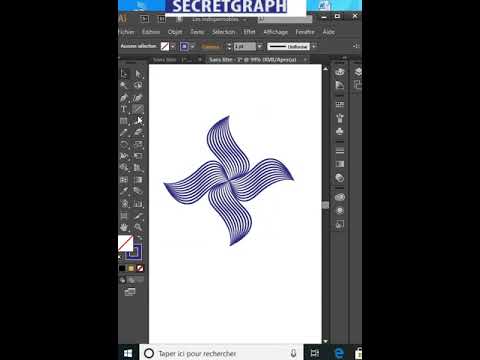
Task: Expand control bar stroke color dropdown
Action: (x=193, y=46)
